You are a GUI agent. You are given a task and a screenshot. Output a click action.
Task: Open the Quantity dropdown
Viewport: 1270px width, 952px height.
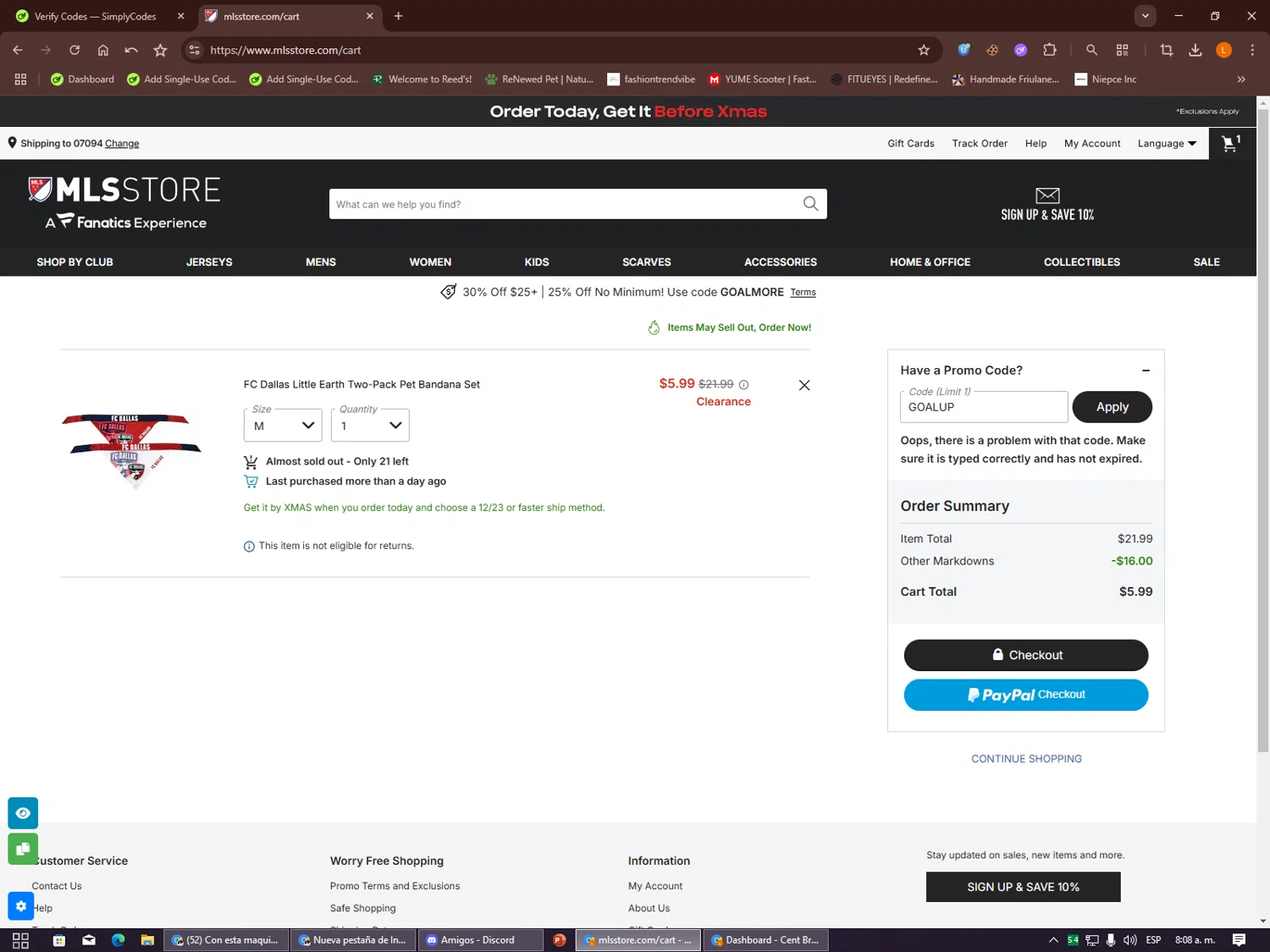[x=370, y=426]
